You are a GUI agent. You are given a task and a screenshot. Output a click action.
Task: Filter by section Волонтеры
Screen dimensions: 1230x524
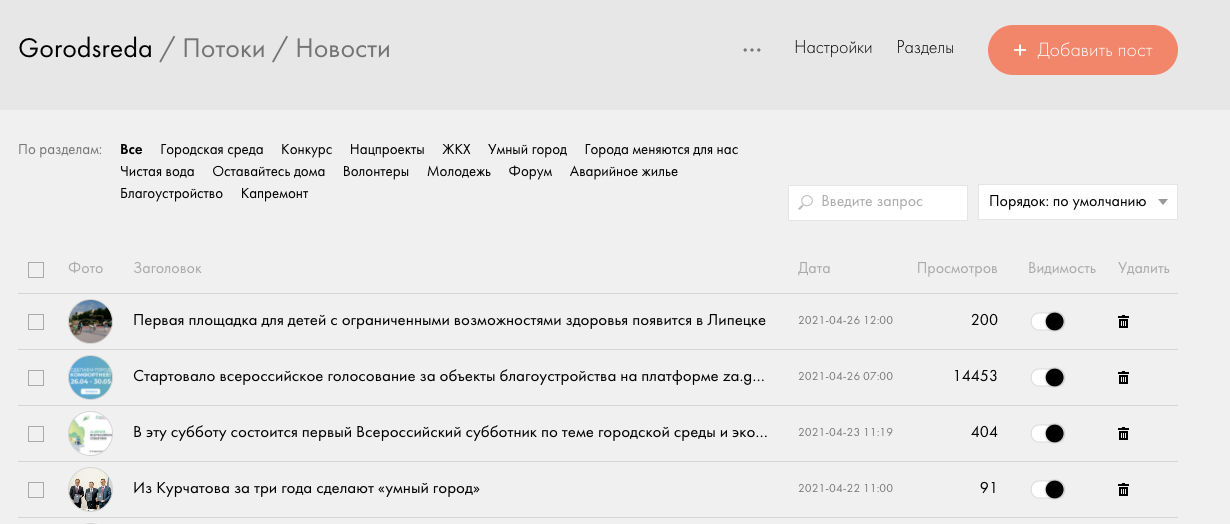tap(376, 172)
